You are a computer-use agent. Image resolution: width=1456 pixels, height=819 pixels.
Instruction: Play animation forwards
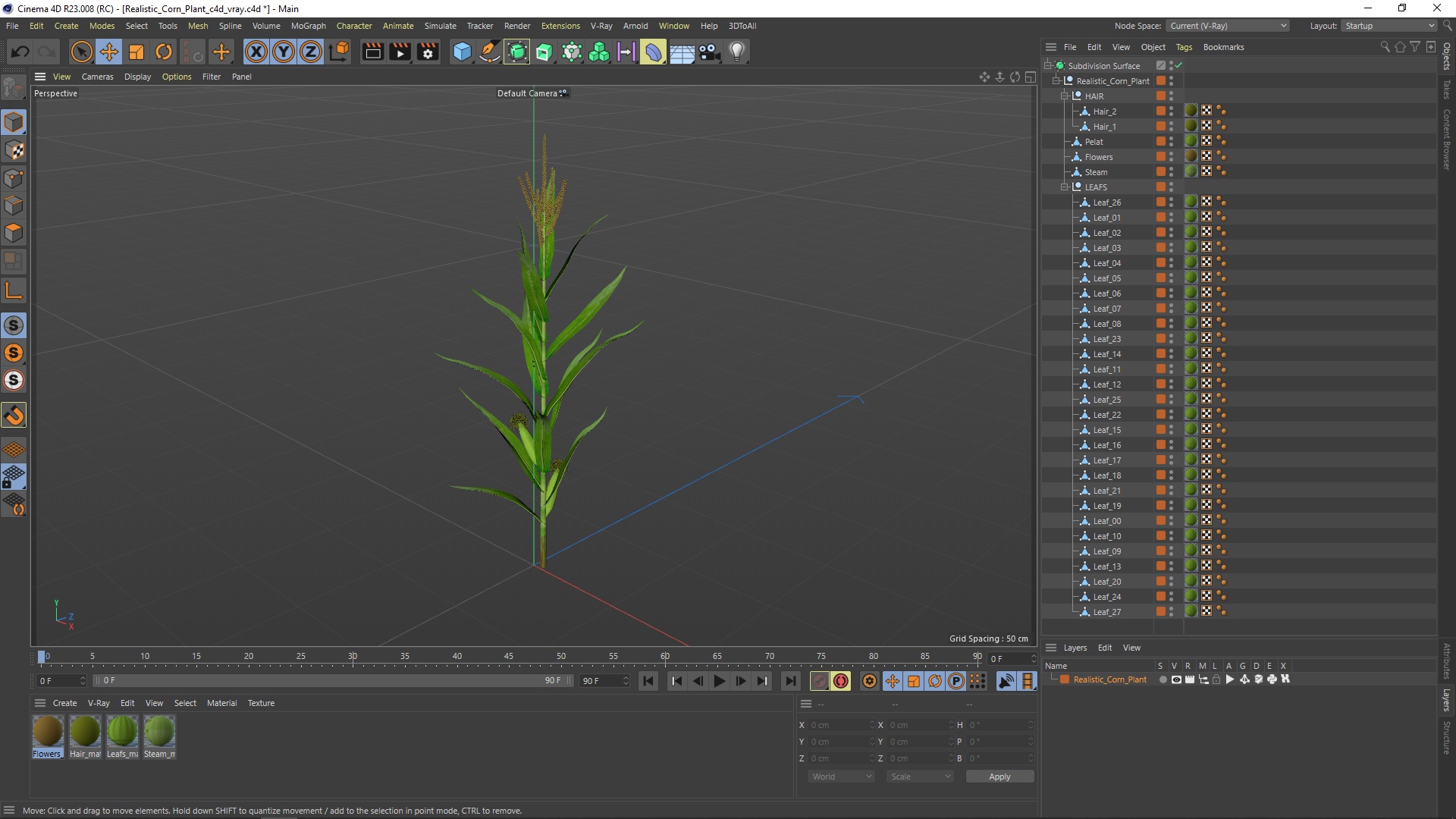[x=719, y=681]
